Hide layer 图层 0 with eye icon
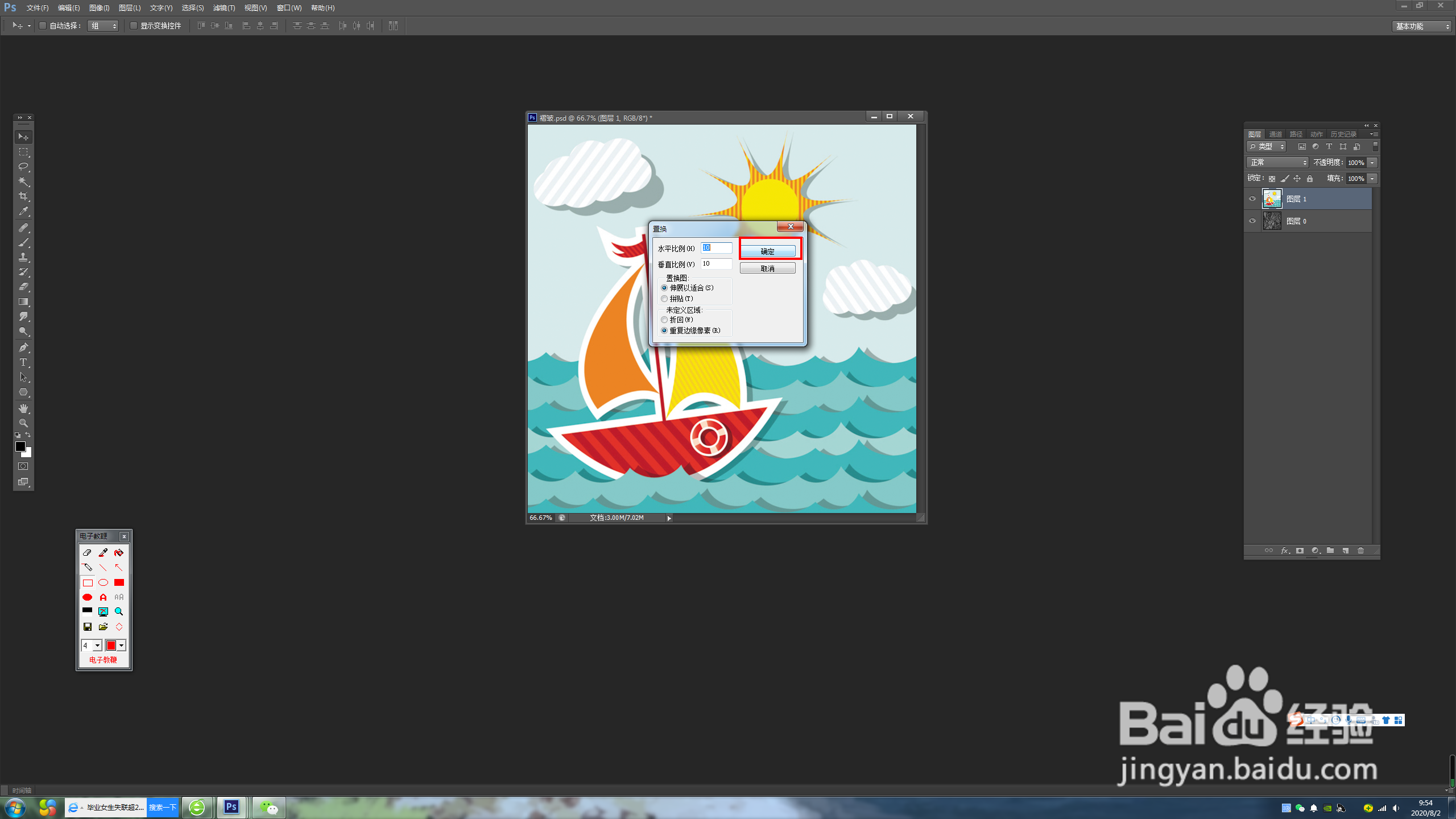1456x819 pixels. click(x=1252, y=221)
